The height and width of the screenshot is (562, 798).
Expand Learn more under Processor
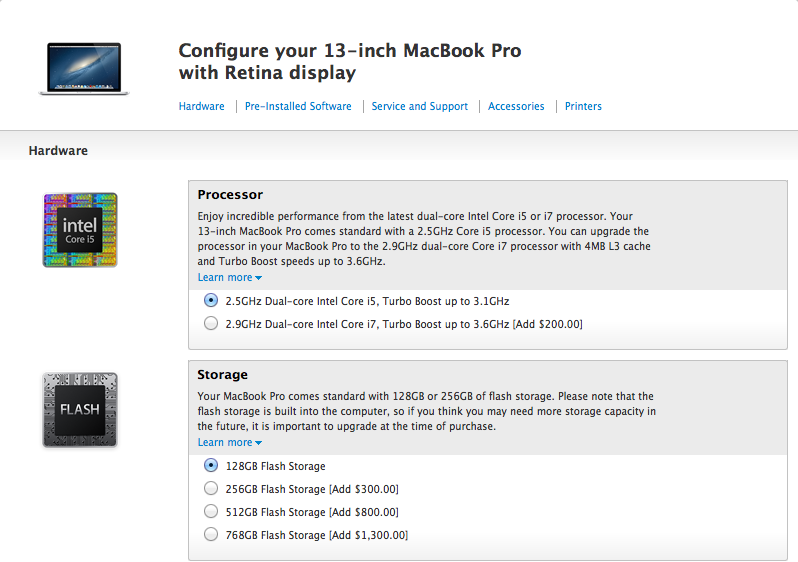[x=230, y=277]
